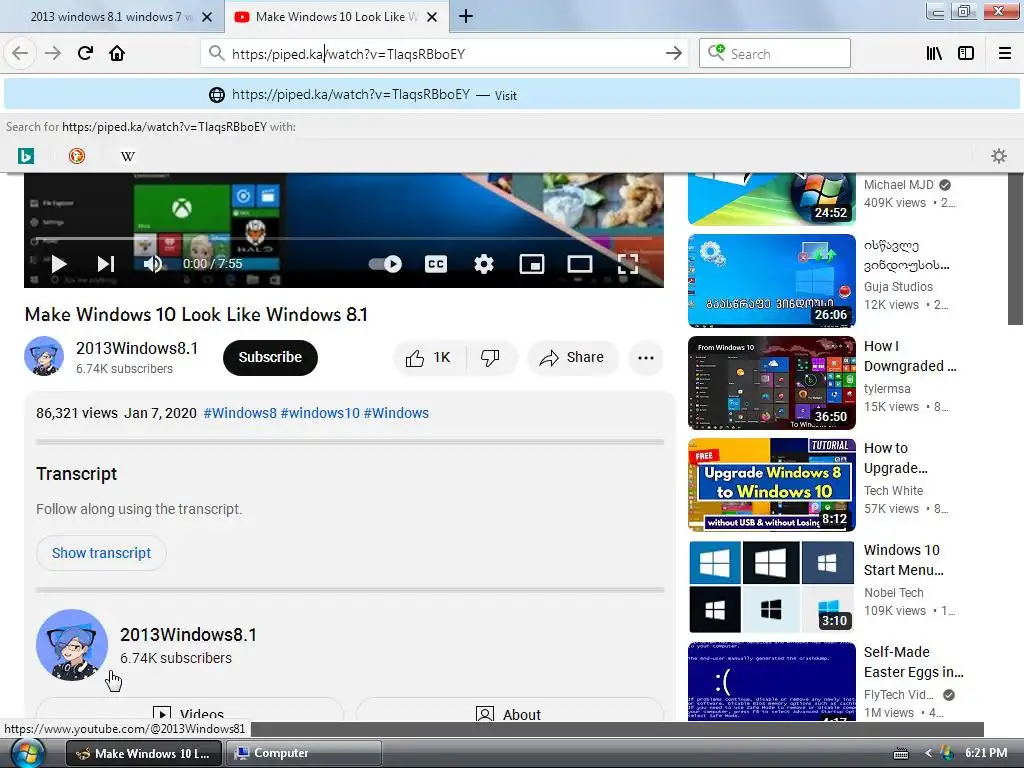Screen dimensions: 1024x768
Task: Switch to Computer taskbar window
Action: point(304,753)
